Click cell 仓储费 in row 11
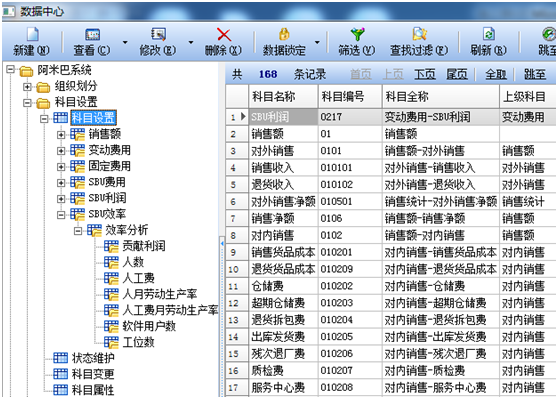The image size is (558, 399). tap(283, 286)
